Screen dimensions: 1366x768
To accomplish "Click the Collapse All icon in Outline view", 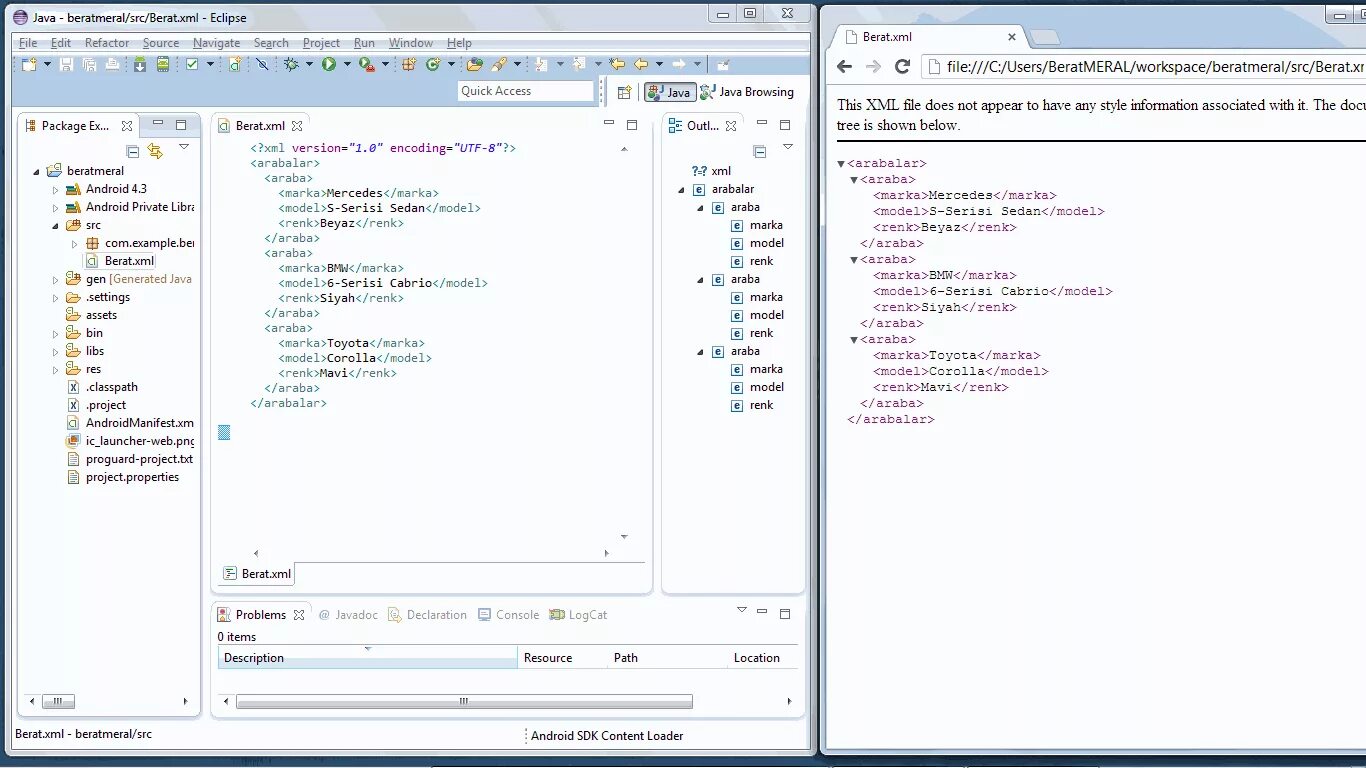I will 760,151.
